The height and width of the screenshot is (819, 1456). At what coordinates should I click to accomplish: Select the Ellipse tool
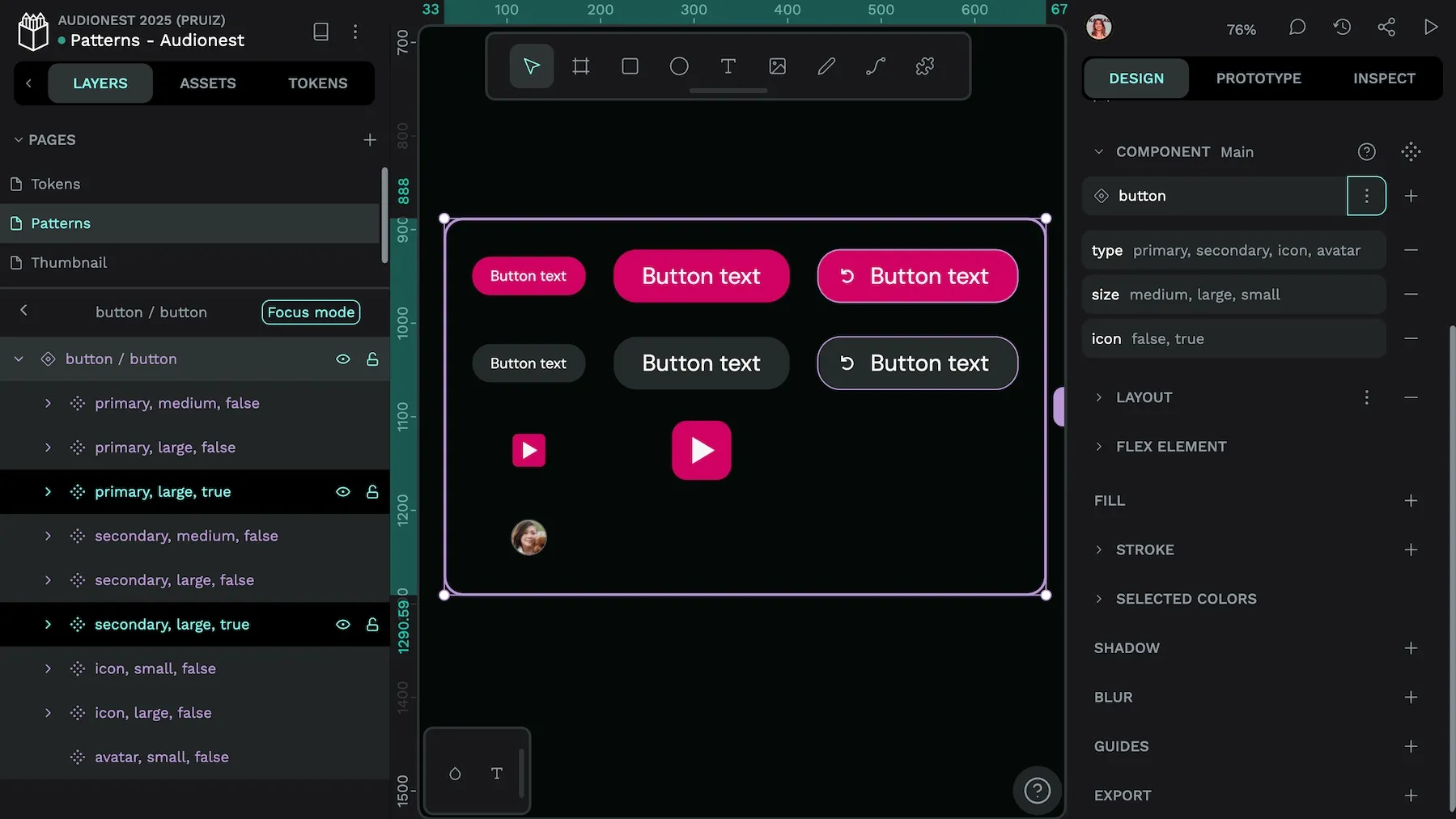point(679,66)
